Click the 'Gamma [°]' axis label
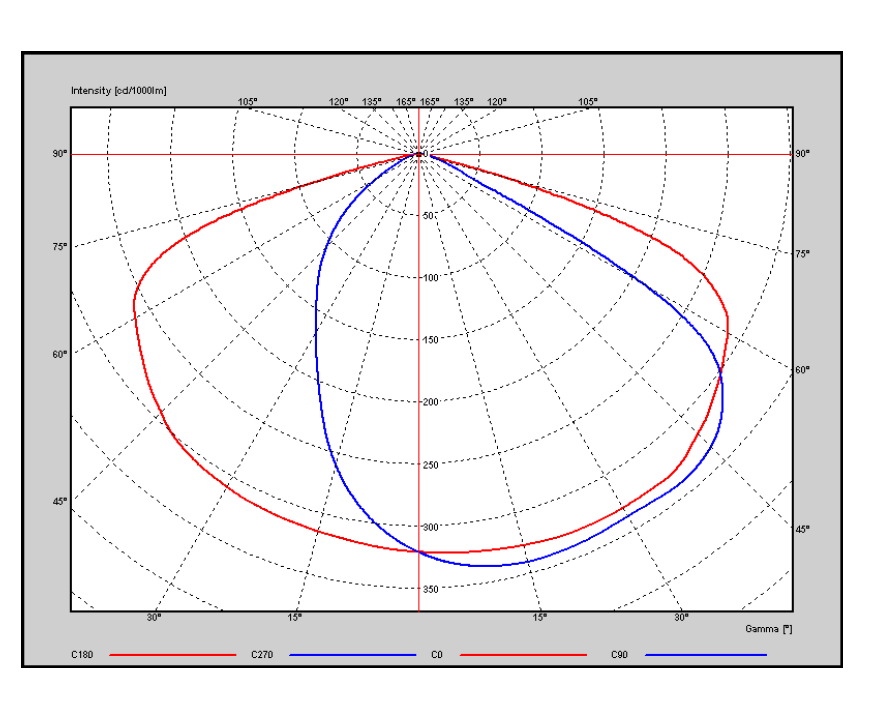This screenshot has height=715, width=871. 769,629
